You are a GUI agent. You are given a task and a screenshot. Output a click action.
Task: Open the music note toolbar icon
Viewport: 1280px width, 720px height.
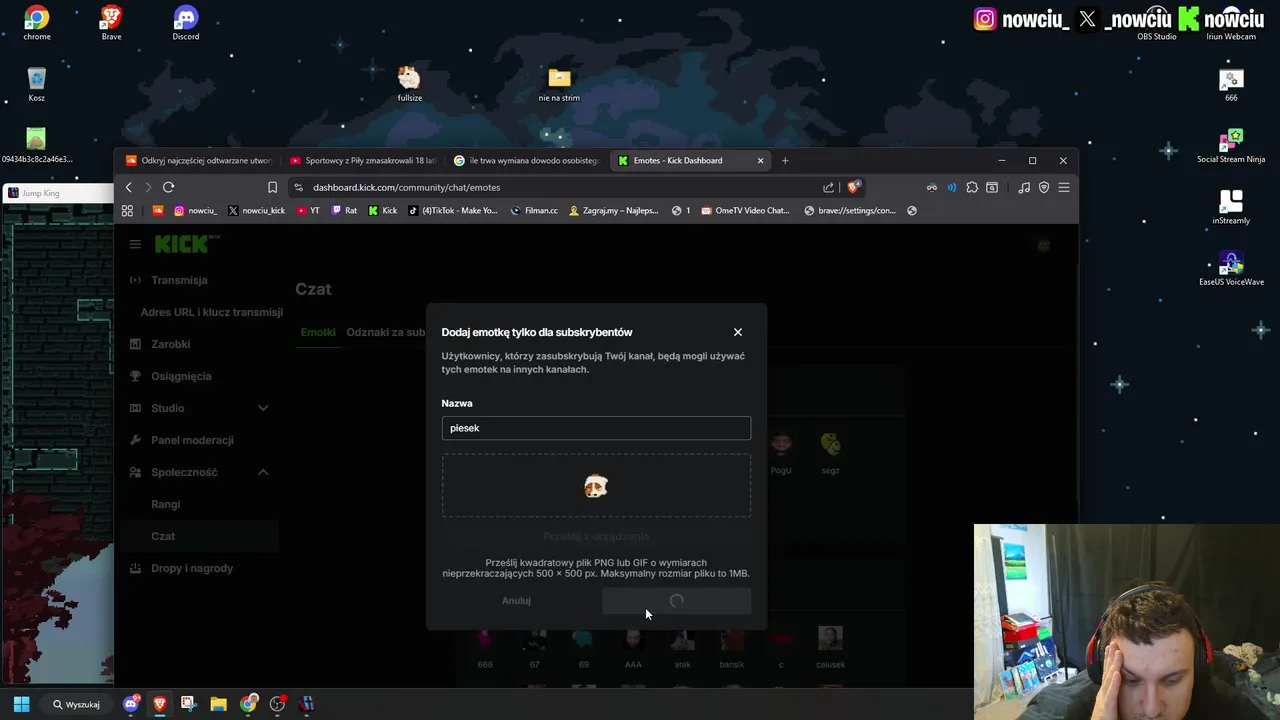(1024, 187)
